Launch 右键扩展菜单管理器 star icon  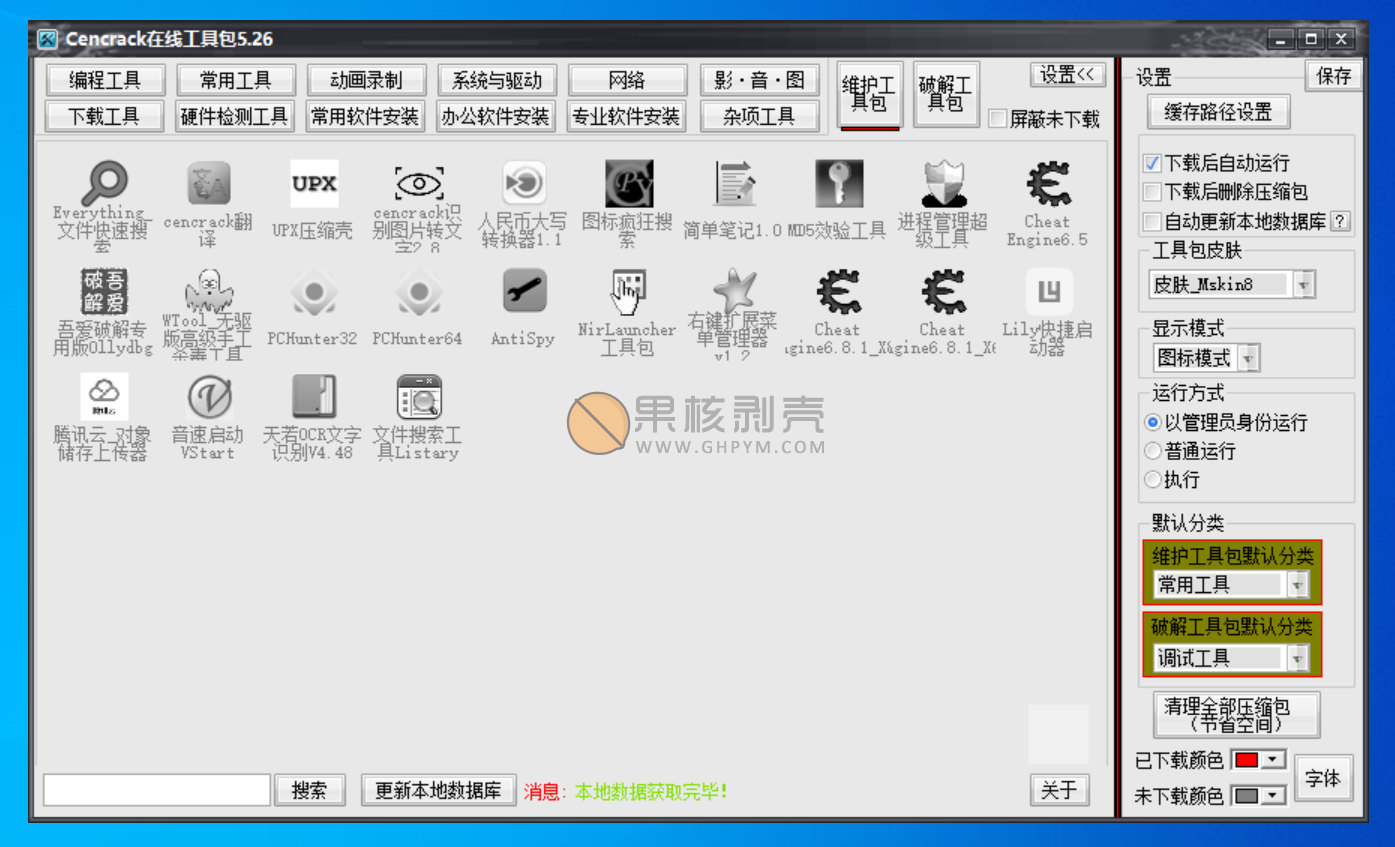pyautogui.click(x=733, y=292)
